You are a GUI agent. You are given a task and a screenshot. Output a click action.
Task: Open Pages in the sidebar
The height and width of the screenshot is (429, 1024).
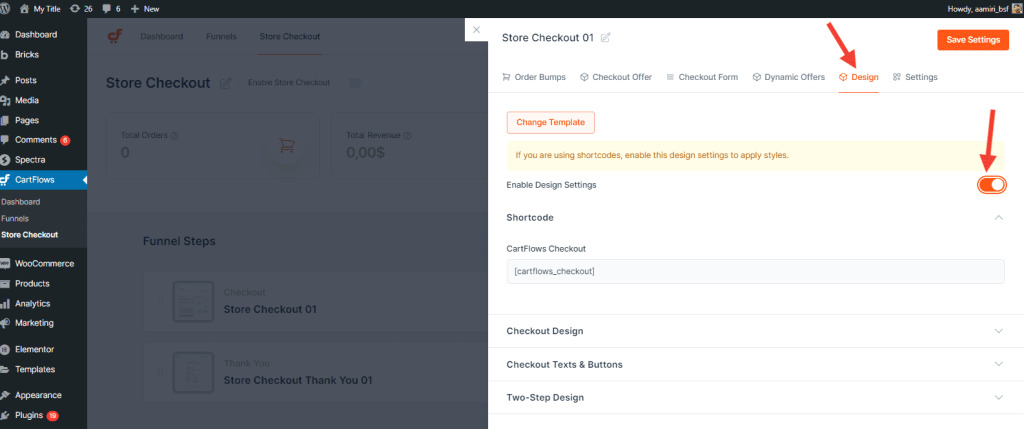pos(27,120)
